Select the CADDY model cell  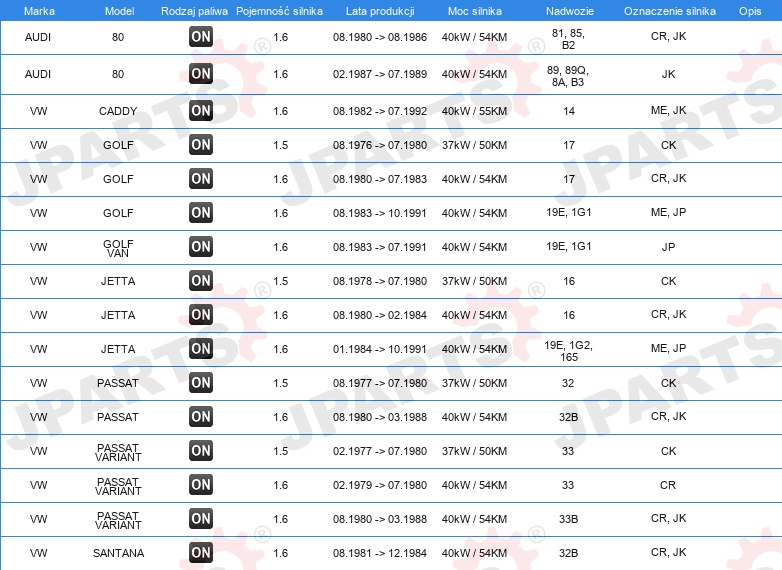point(118,111)
